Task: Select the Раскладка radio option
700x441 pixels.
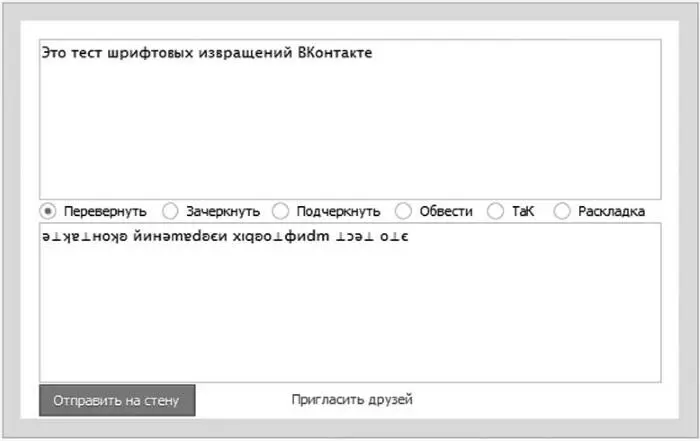Action: [562, 211]
